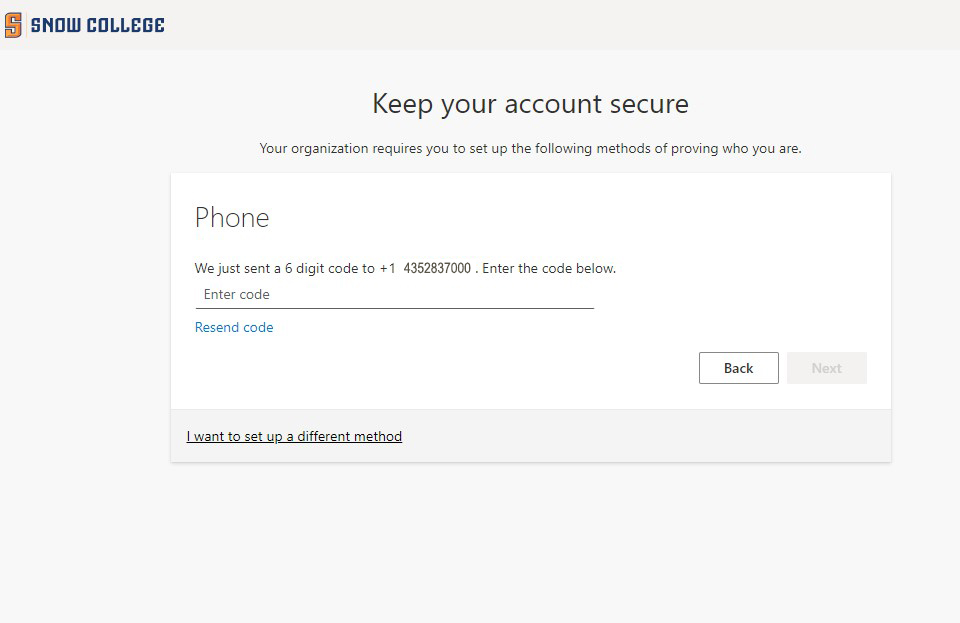Click the phone number 4352837000
Image resolution: width=960 pixels, height=623 pixels.
point(437,269)
